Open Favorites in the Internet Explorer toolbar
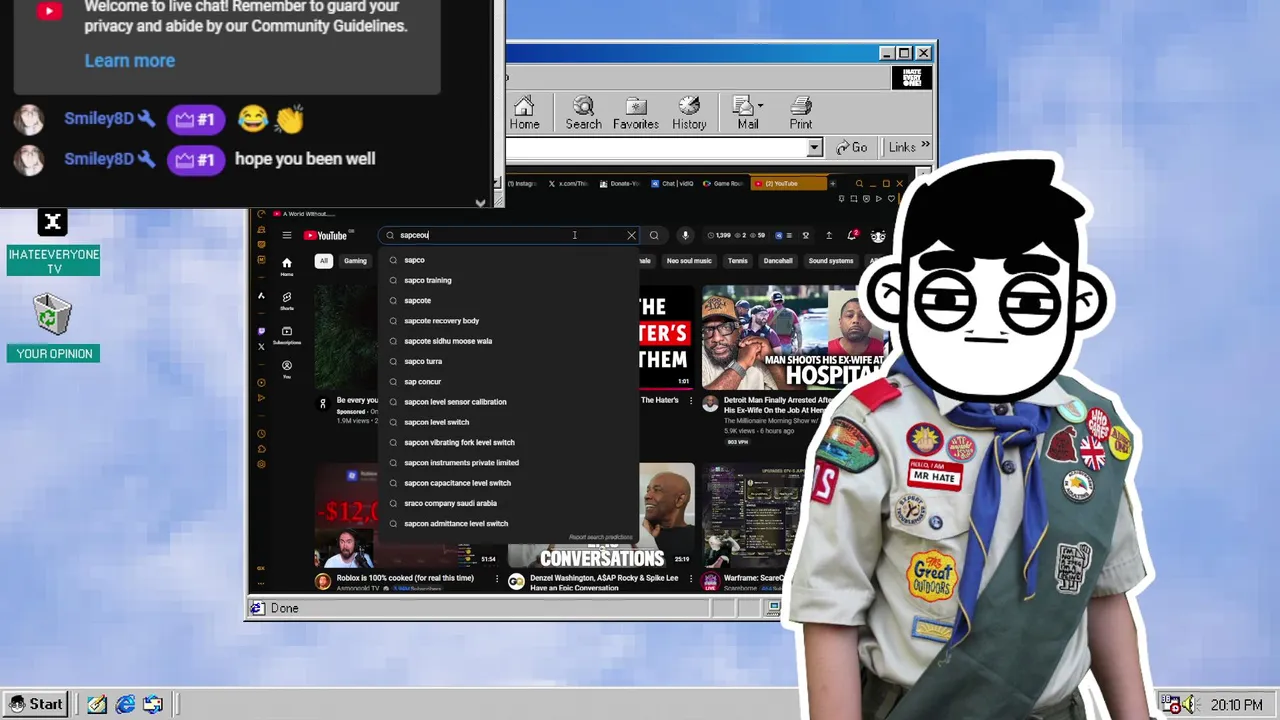Viewport: 1280px width, 720px height. click(x=636, y=113)
